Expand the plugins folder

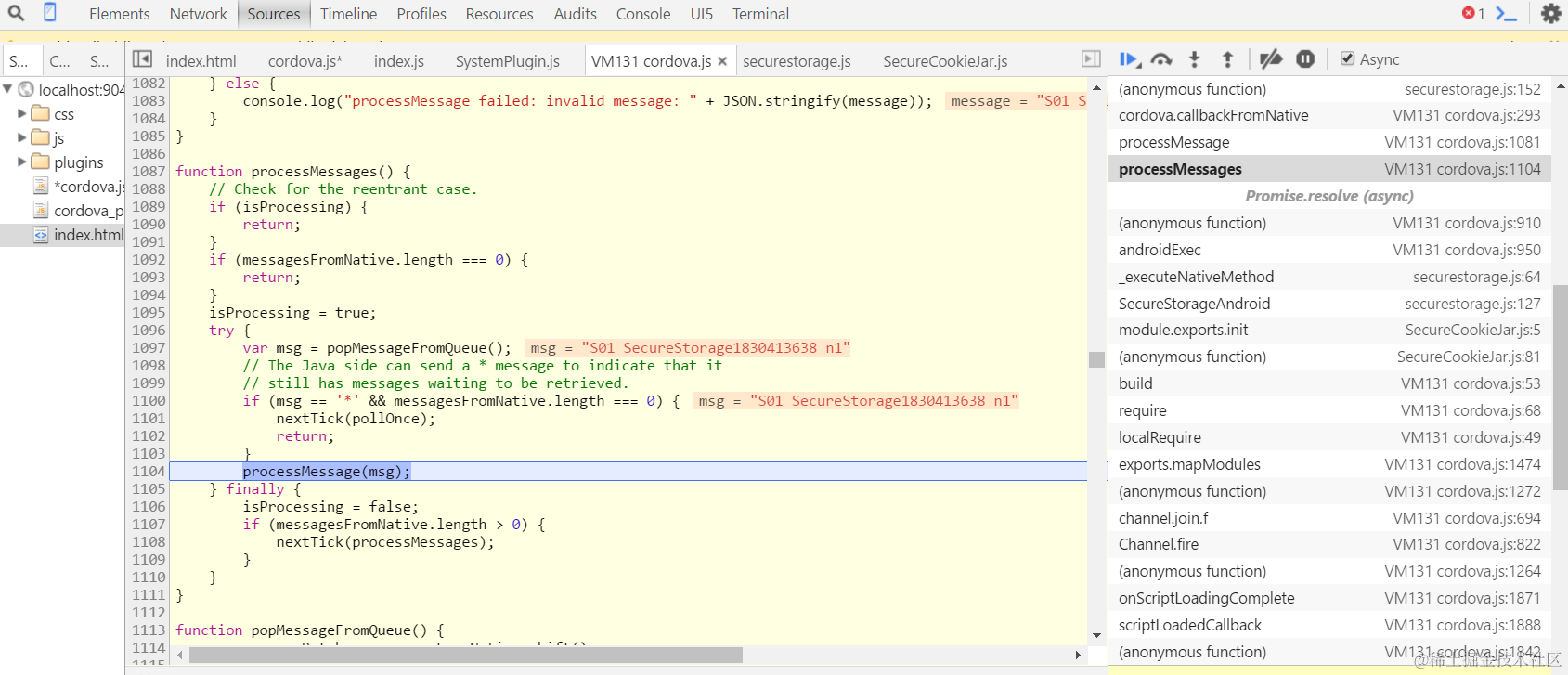tap(22, 162)
